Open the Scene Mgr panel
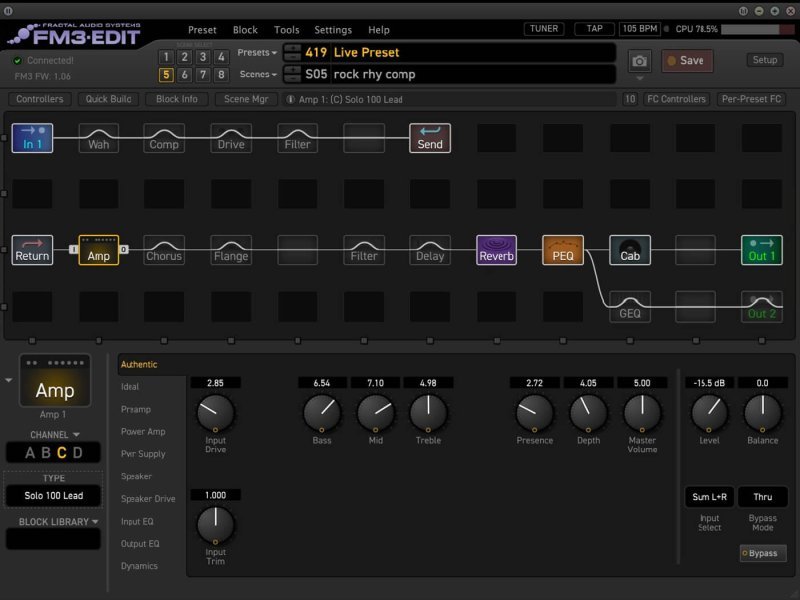The width and height of the screenshot is (800, 600). click(246, 99)
